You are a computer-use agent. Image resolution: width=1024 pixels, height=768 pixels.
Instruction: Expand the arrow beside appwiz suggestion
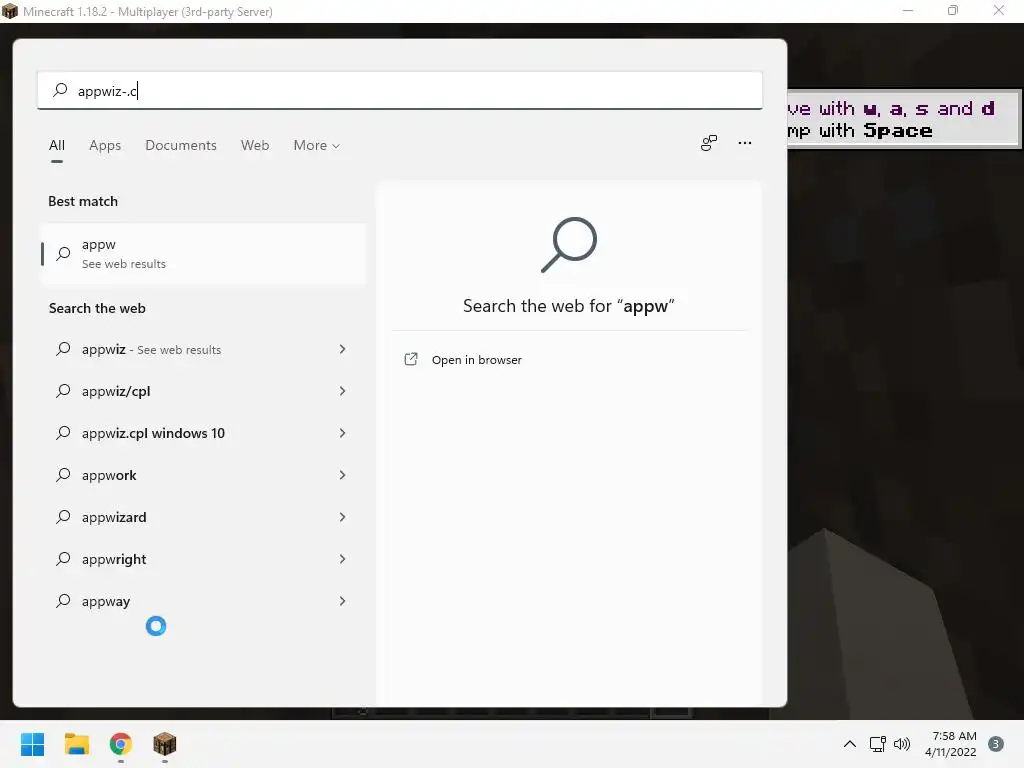pos(342,349)
